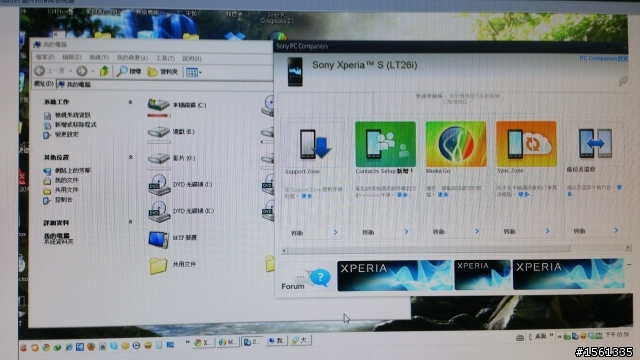Click the address bar showing 我的電腦
This screenshot has width=640, height=360.
point(165,84)
